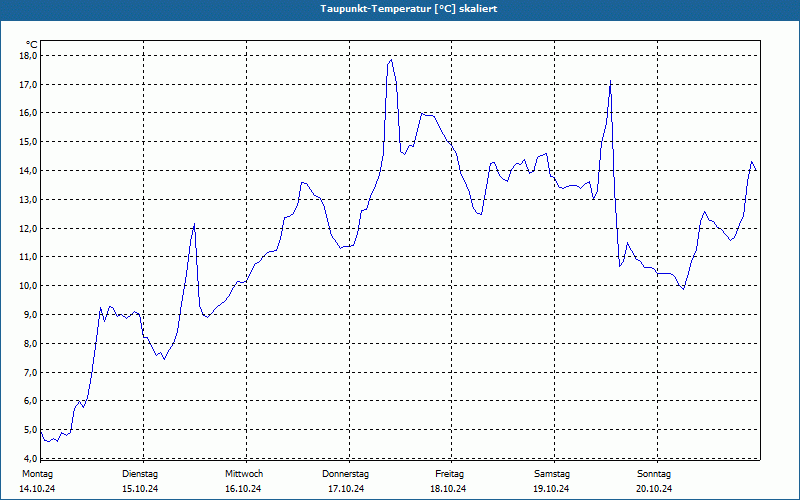Click the '5,0' axis value
The height and width of the screenshot is (500, 800).
31,430
